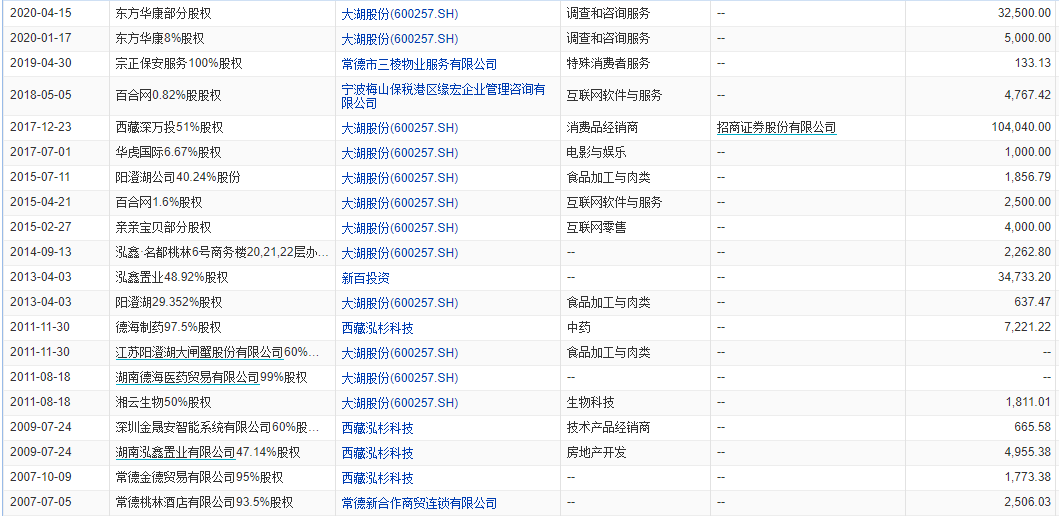Open 常德市三棱物业服务有限公司 buyer link
1059x516 pixels.
419,64
